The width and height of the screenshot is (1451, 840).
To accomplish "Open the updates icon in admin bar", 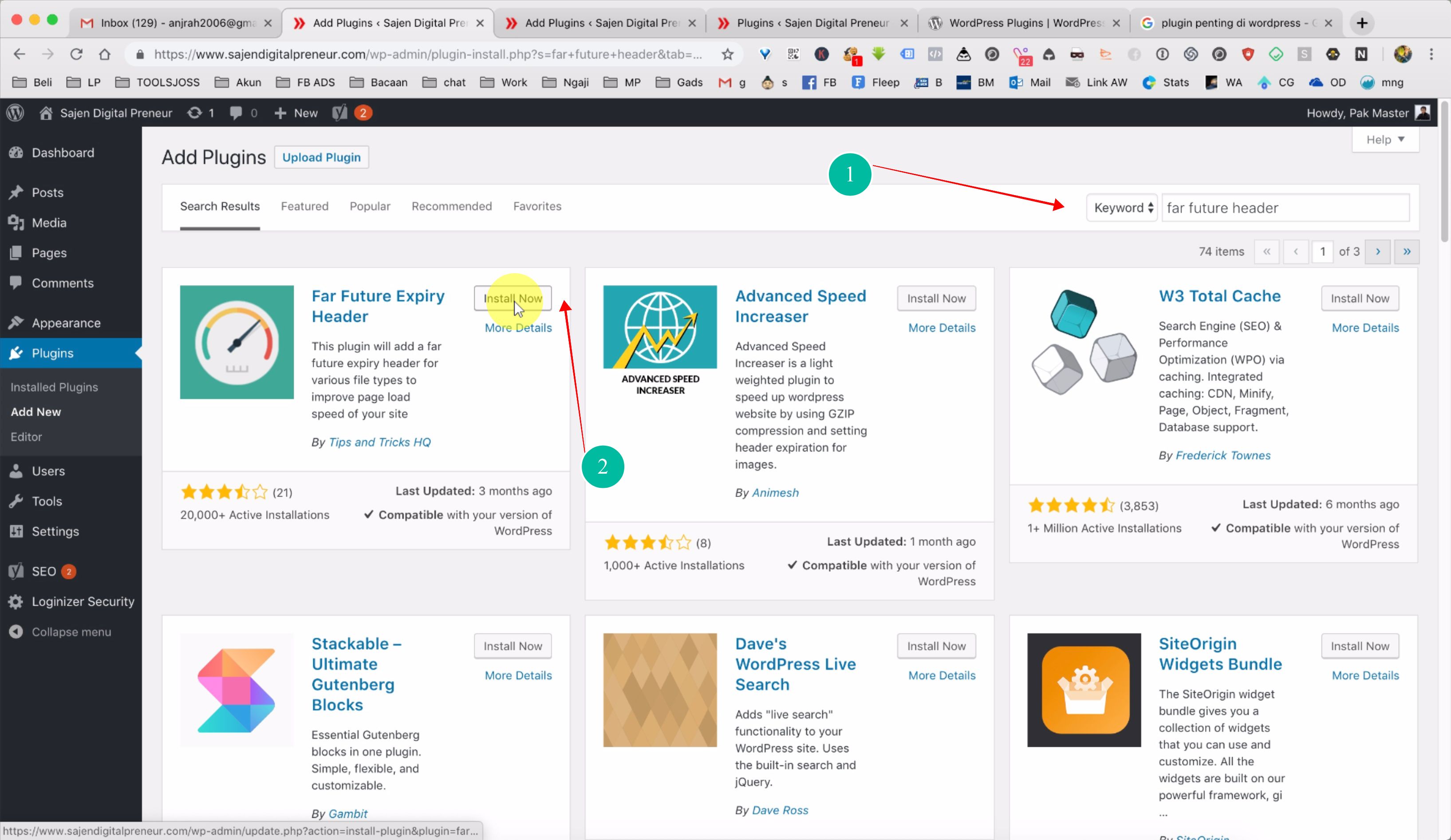I will [195, 113].
